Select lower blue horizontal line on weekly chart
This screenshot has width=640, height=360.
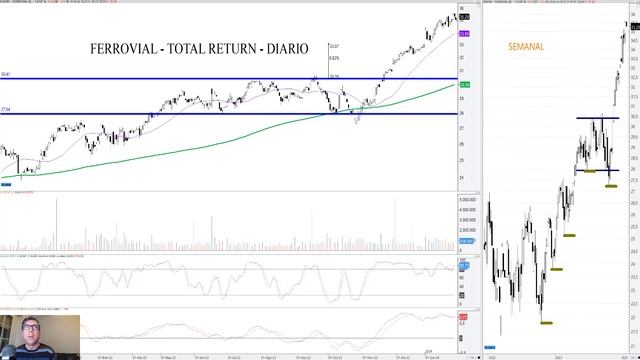(x=597, y=170)
